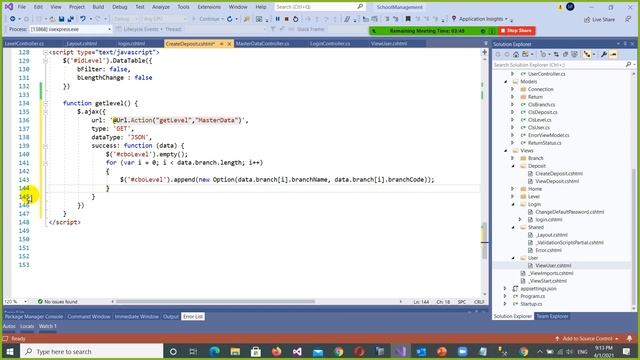Open the Analyze menu
Viewport: 640px width, 360px height.
tap(161, 7)
